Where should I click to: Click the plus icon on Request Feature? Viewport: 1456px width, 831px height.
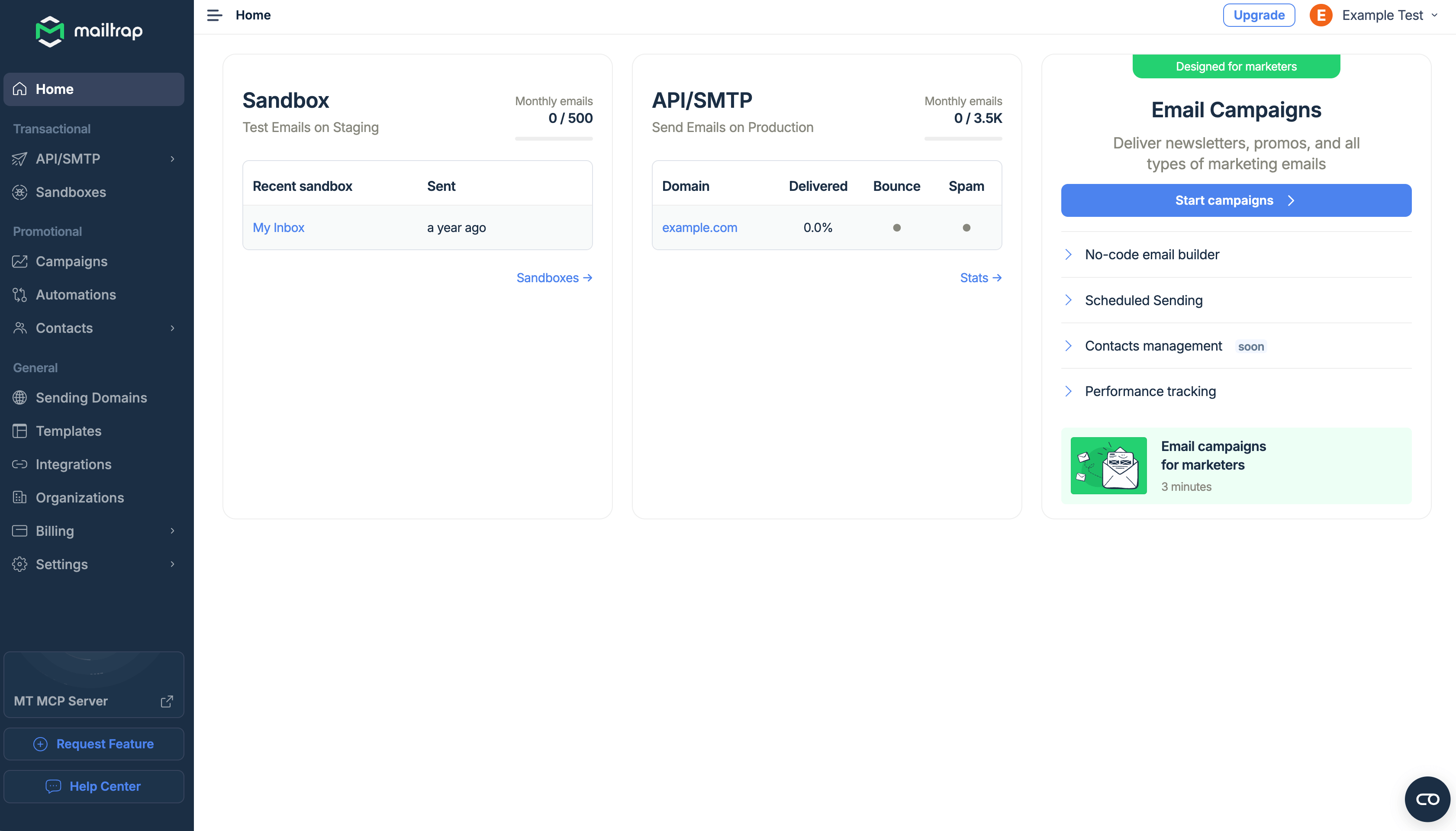(41, 744)
